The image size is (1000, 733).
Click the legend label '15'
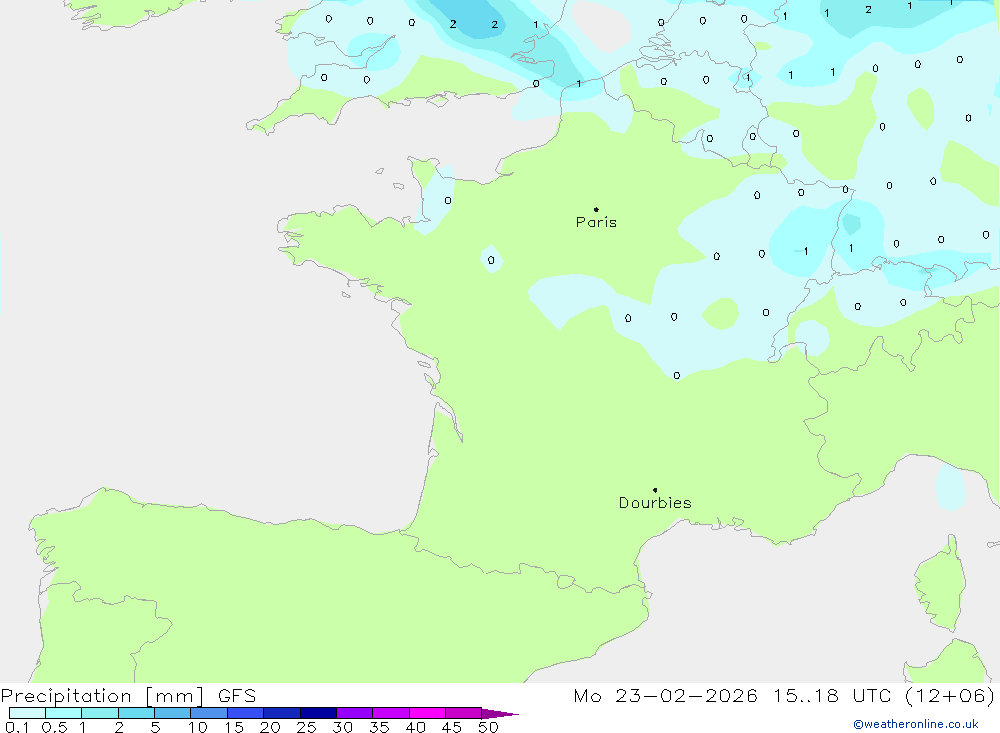click(x=234, y=727)
